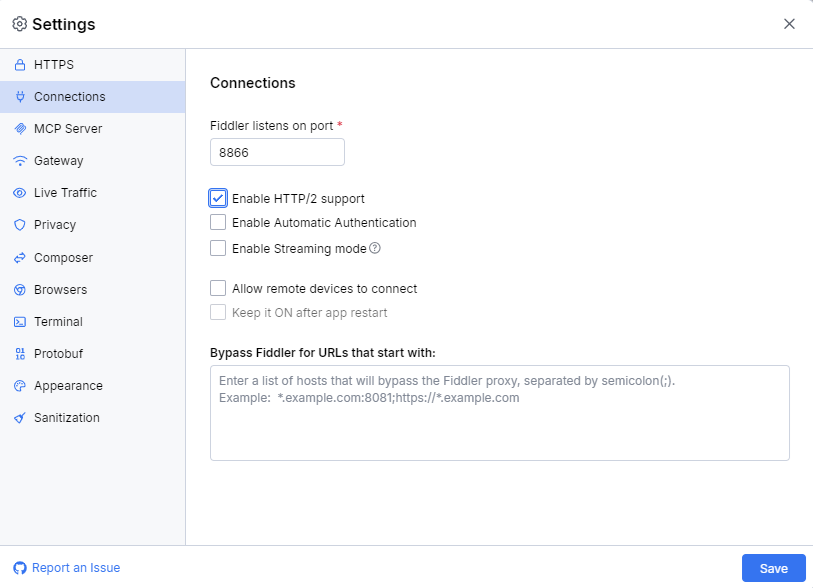Select the HTTPS lock icon in sidebar

pyautogui.click(x=22, y=64)
